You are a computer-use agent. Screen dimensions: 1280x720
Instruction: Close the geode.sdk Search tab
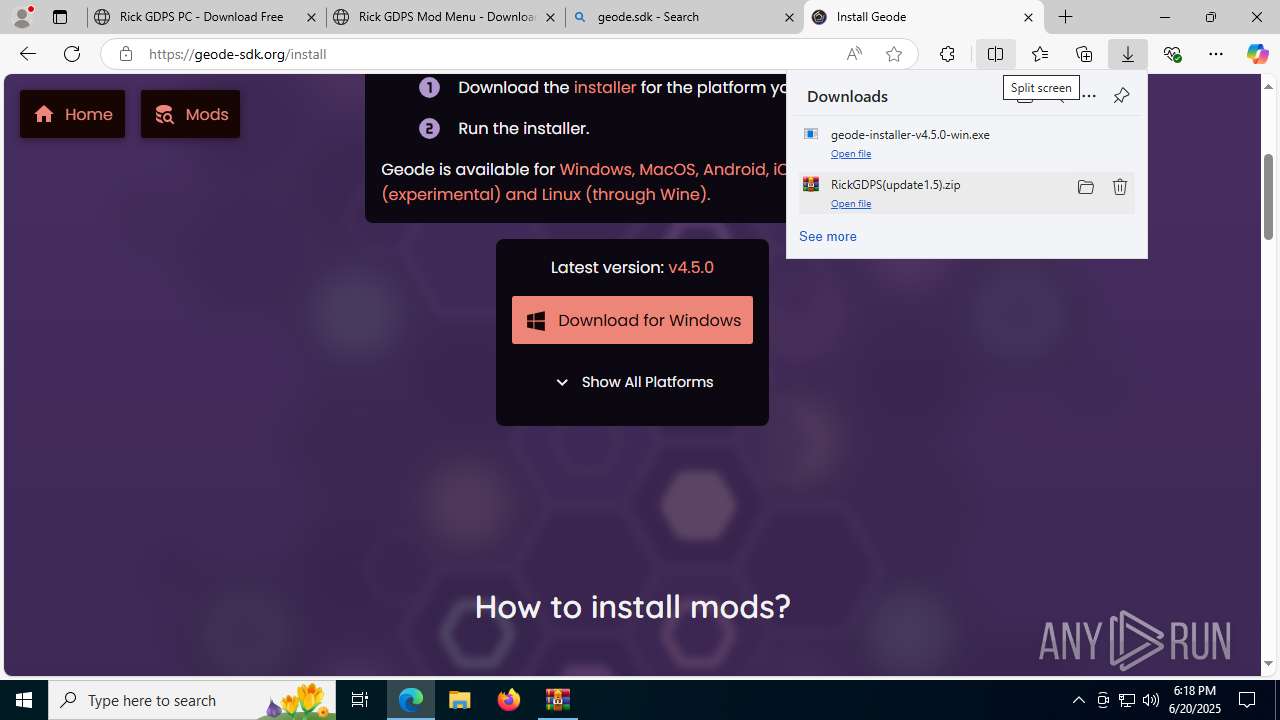point(789,17)
